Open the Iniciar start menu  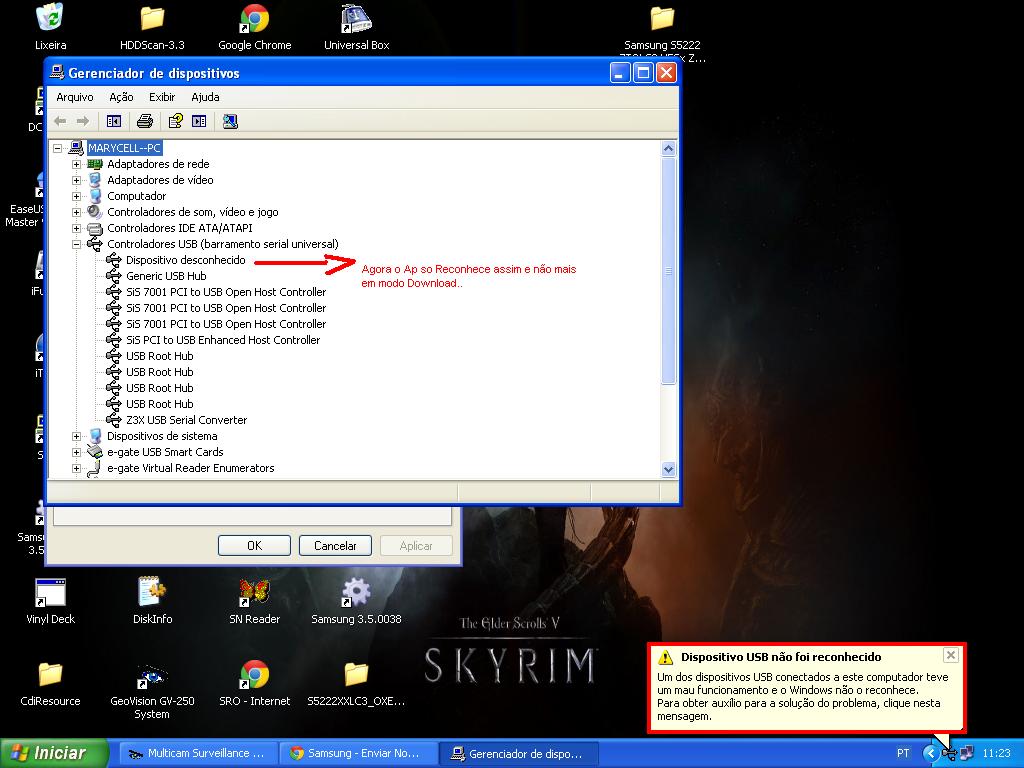click(54, 754)
